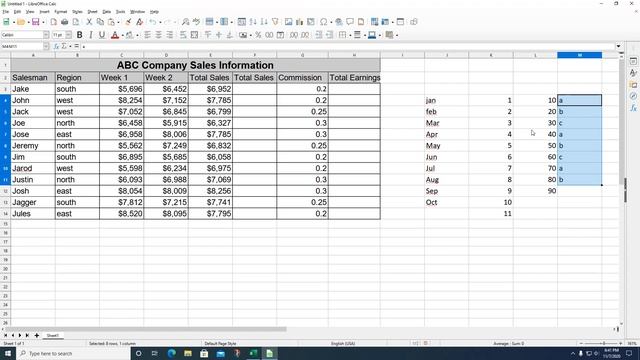This screenshot has width=640, height=360.
Task: Open Microsoft Edge from the taskbar
Action: (x=171, y=353)
